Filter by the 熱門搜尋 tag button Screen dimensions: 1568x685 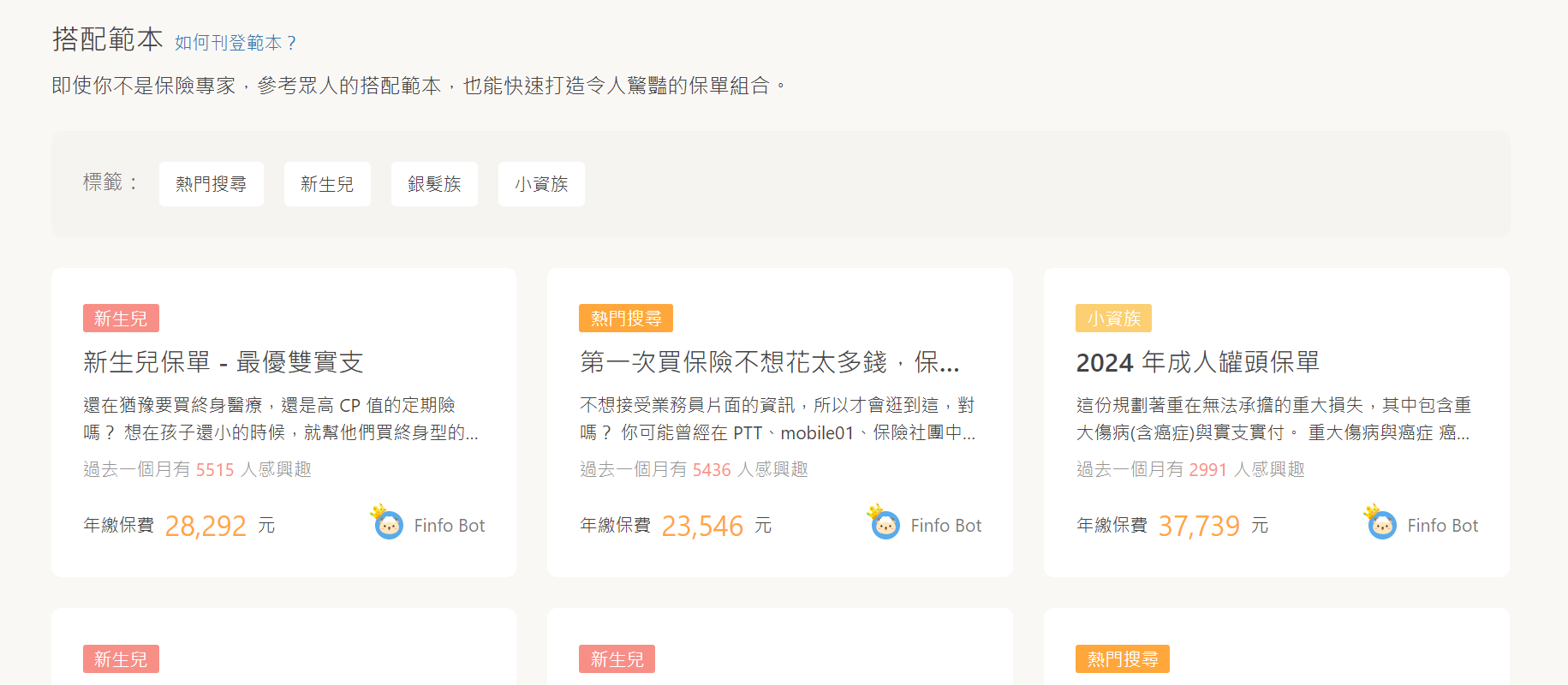coord(212,184)
